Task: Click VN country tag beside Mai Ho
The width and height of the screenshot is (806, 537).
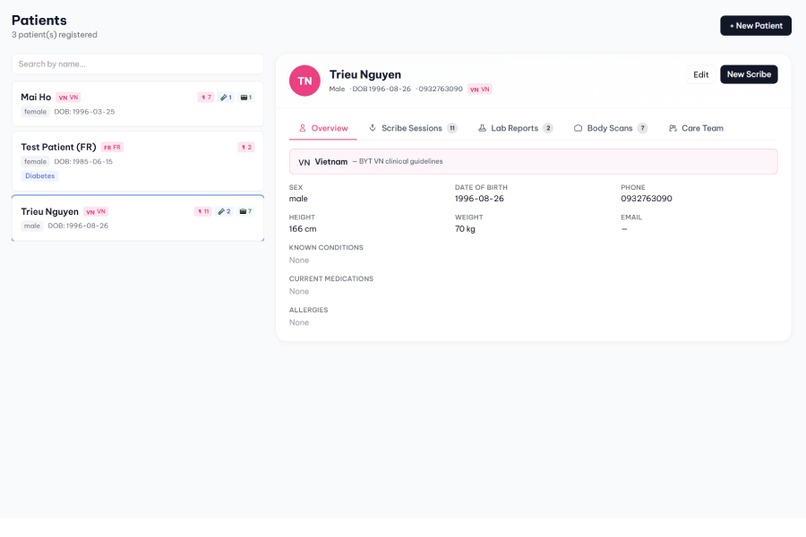Action: tap(68, 97)
